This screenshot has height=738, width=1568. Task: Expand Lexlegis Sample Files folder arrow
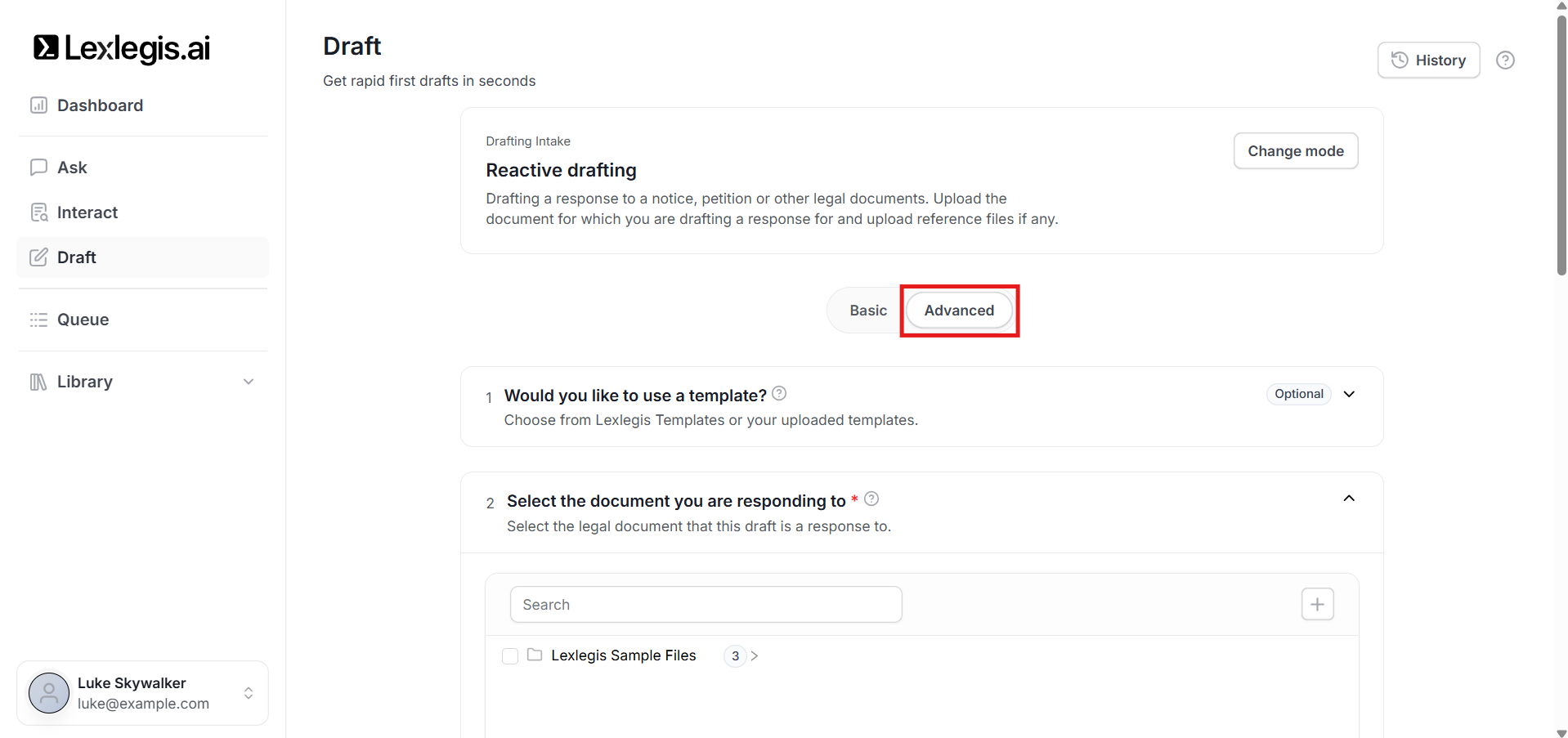(x=754, y=656)
